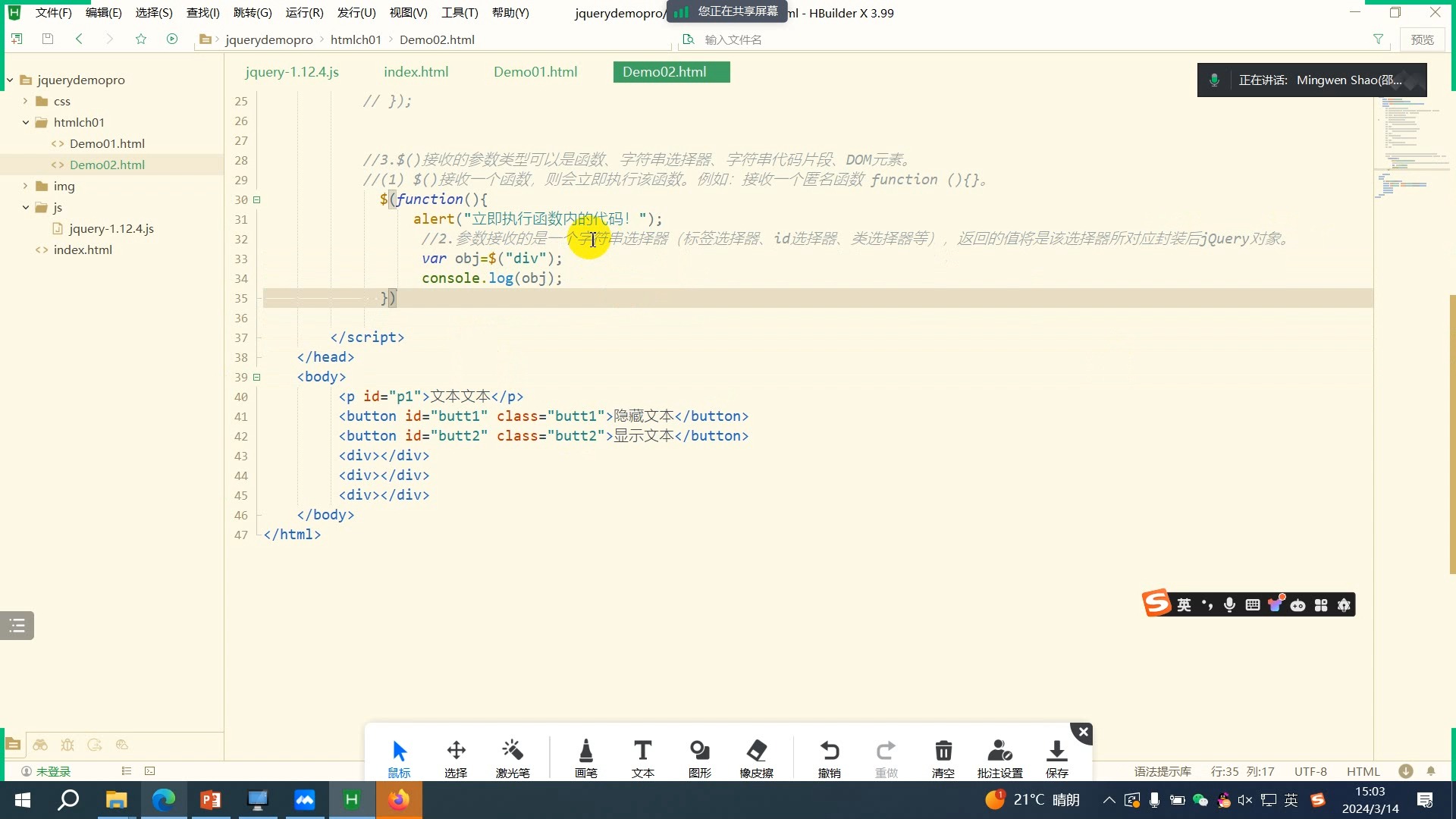Select the 橡皮擦 eraser tool
The height and width of the screenshot is (819, 1456).
(x=756, y=758)
